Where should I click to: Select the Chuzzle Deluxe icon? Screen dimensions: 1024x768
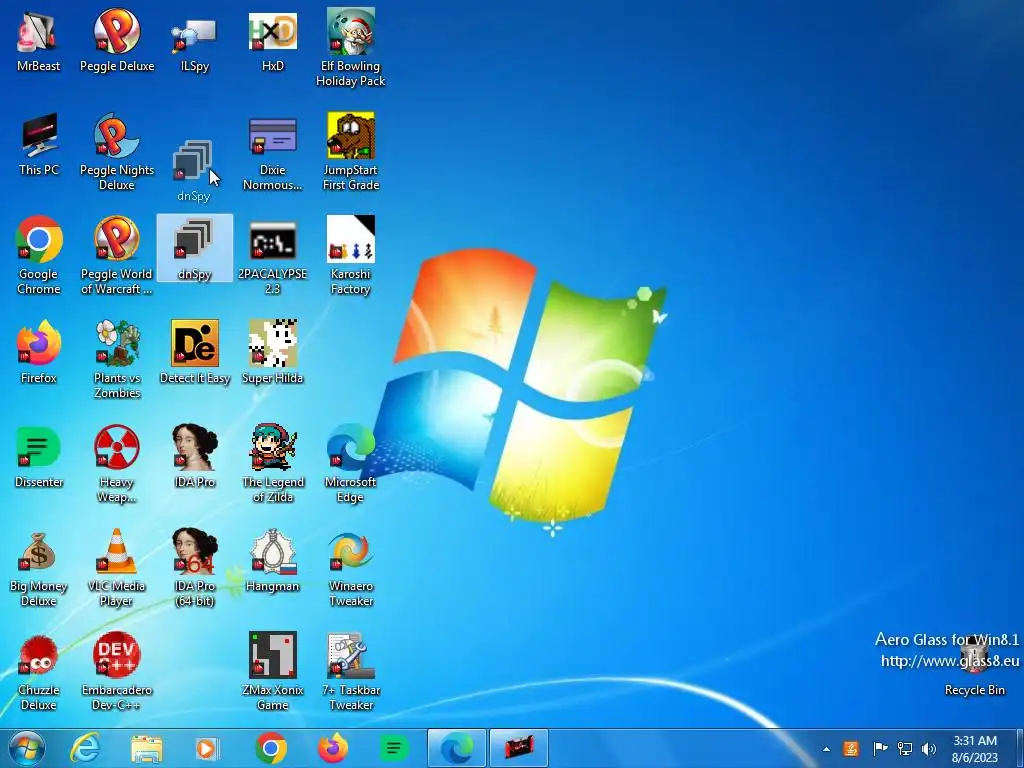point(39,671)
